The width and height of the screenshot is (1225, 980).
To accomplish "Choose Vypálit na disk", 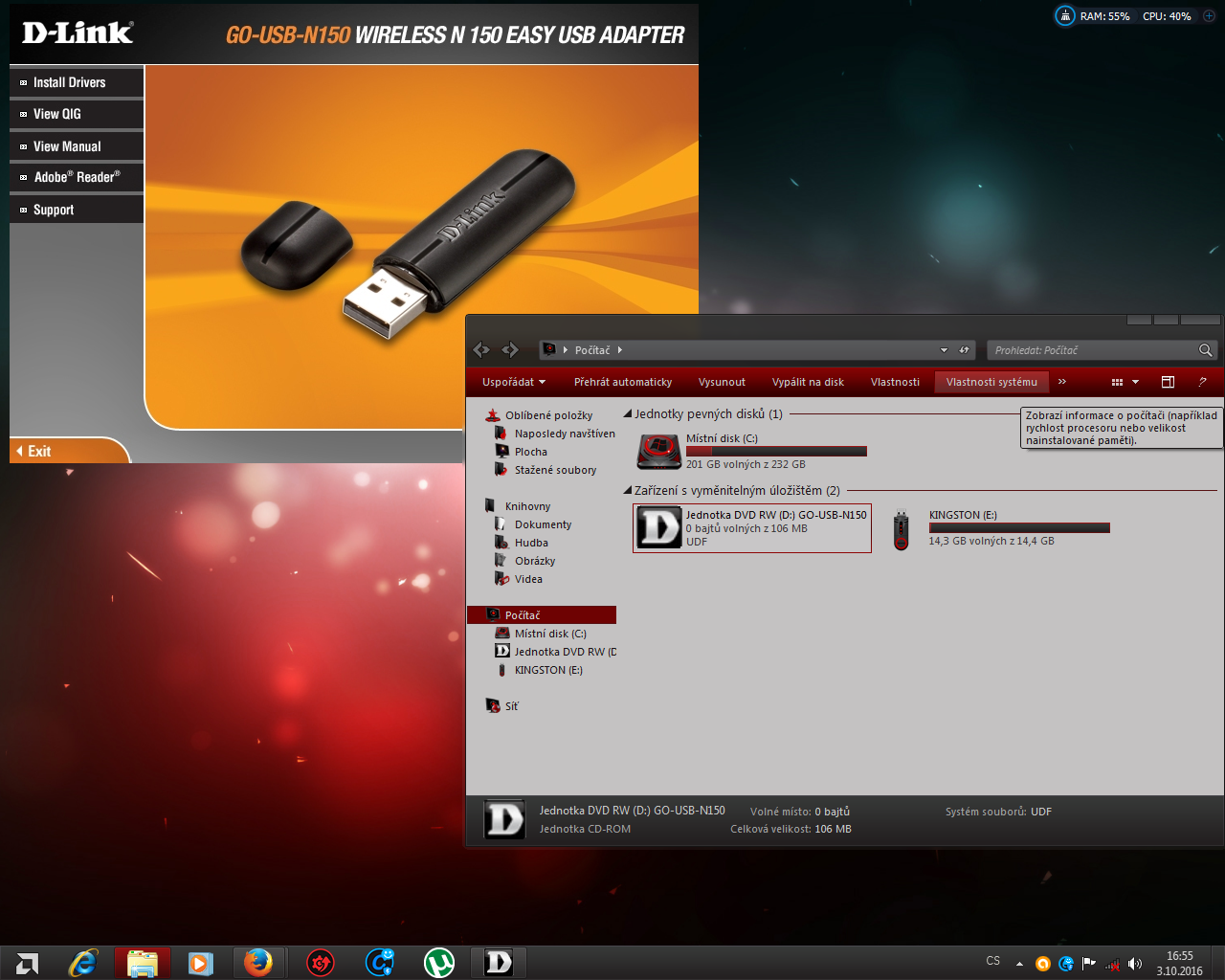I will [x=808, y=382].
